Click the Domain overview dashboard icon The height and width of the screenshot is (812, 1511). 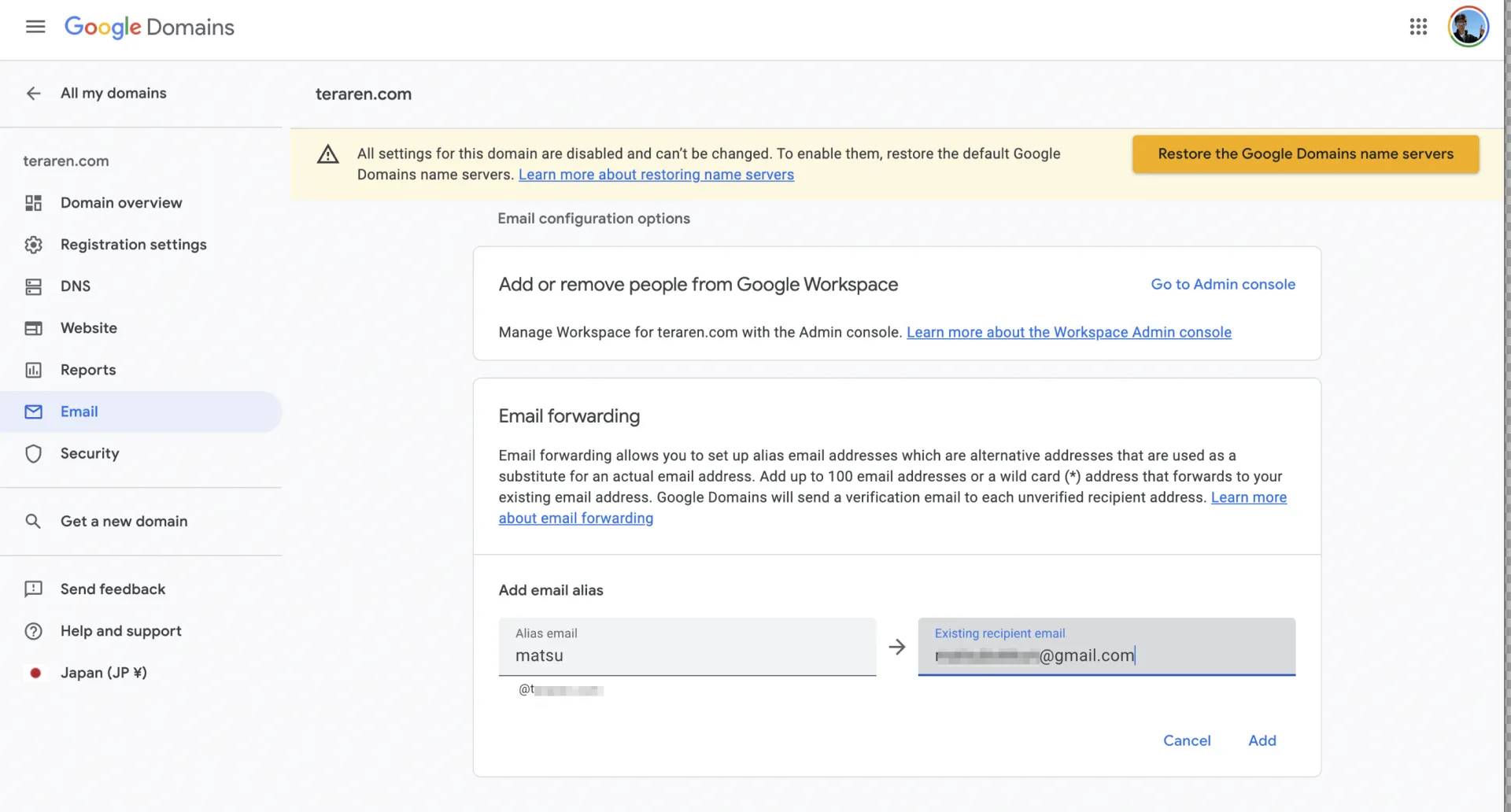coord(33,203)
